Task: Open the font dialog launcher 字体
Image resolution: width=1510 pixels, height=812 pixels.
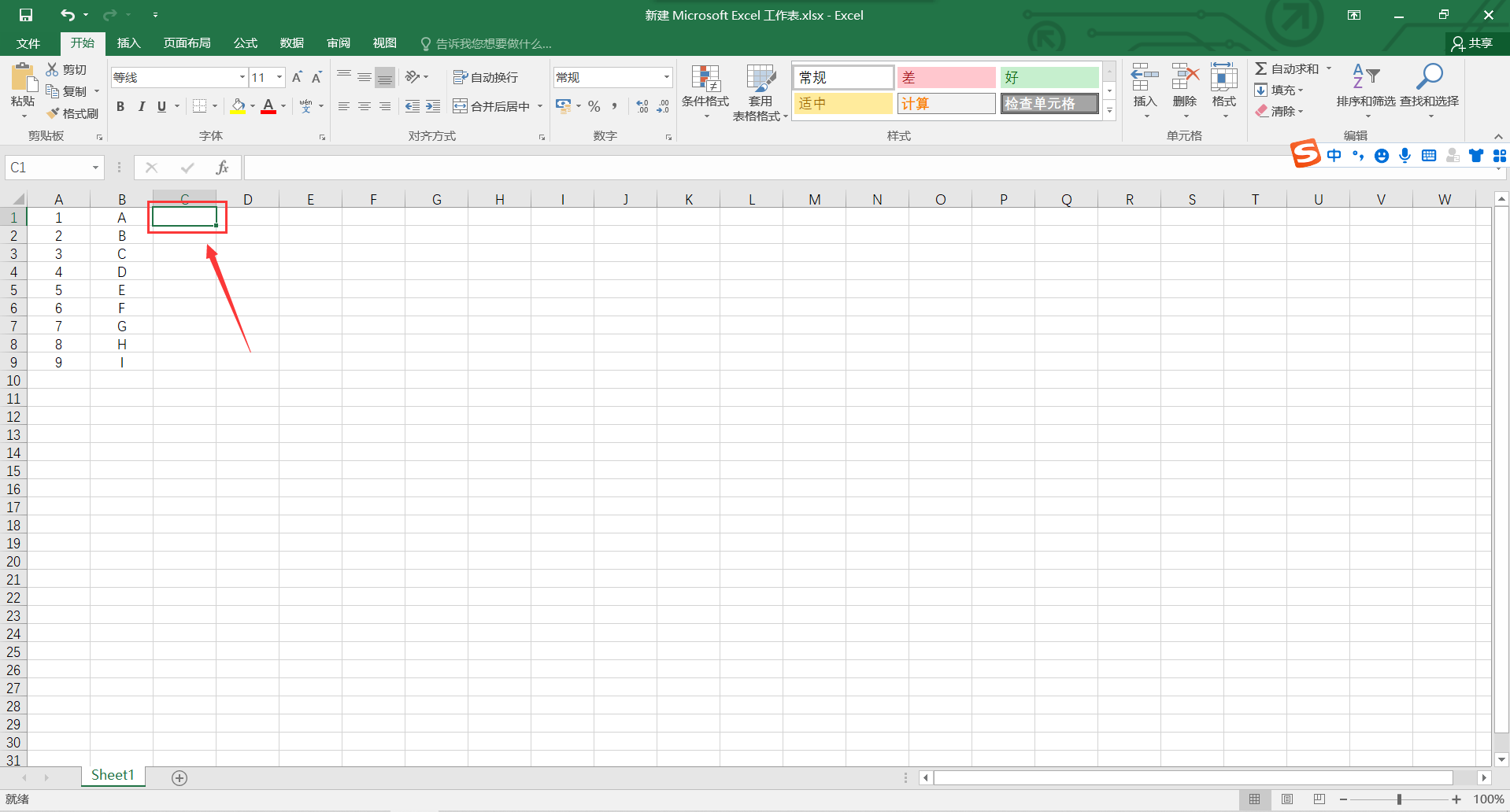Action: 322,138
